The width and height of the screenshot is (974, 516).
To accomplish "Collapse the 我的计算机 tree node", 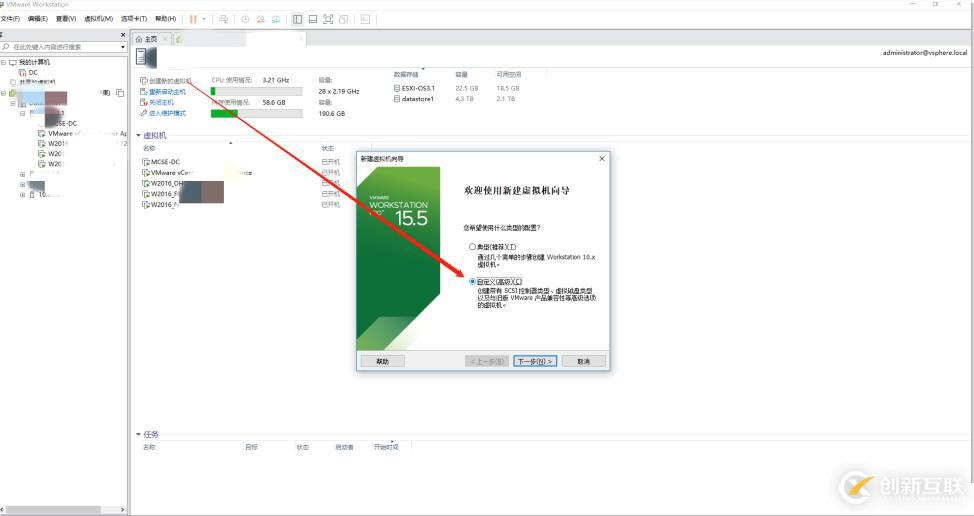I will pyautogui.click(x=4, y=62).
